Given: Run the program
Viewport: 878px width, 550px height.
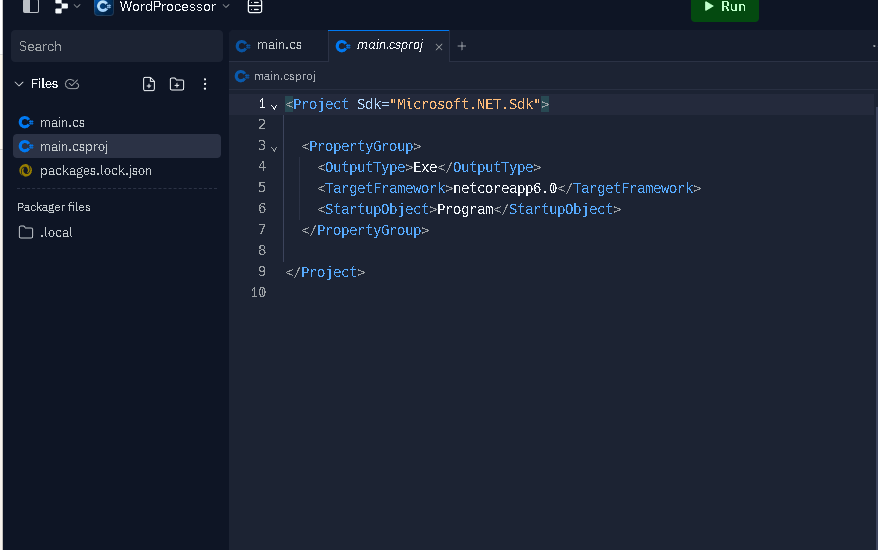Looking at the screenshot, I should 725,7.
